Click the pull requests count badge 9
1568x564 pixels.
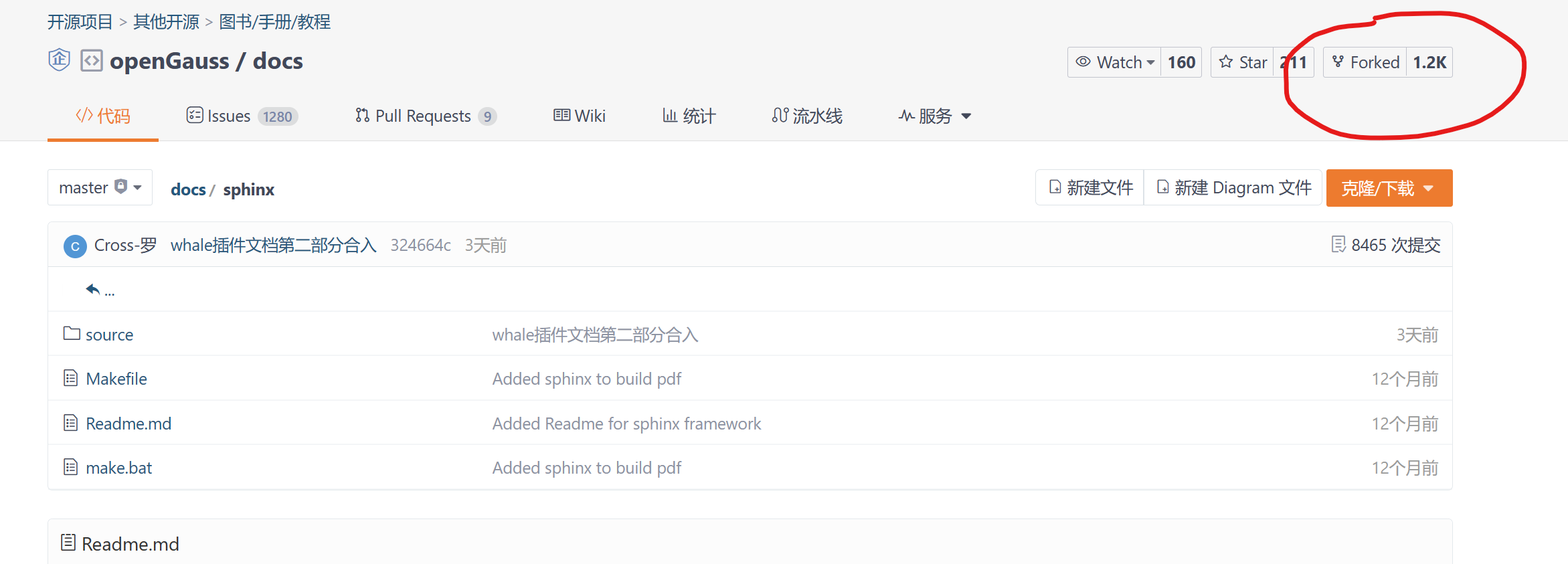487,116
